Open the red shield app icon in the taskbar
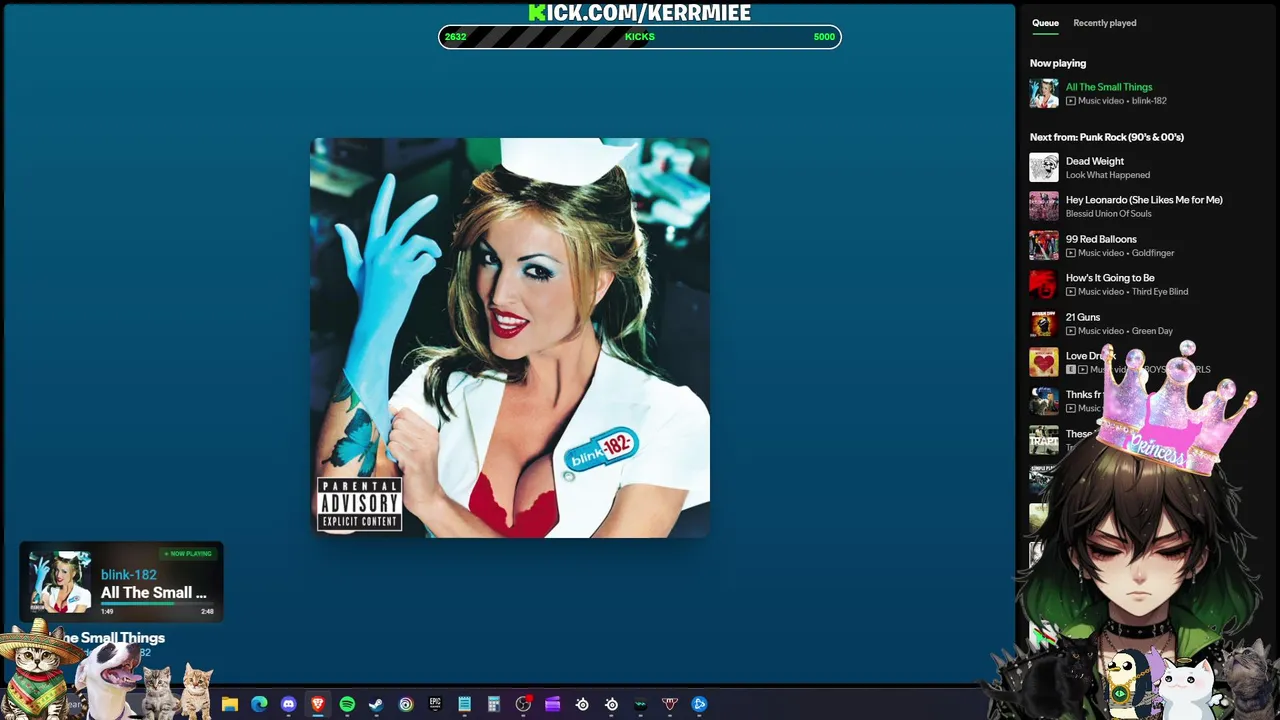This screenshot has height=720, width=1280. click(x=670, y=704)
